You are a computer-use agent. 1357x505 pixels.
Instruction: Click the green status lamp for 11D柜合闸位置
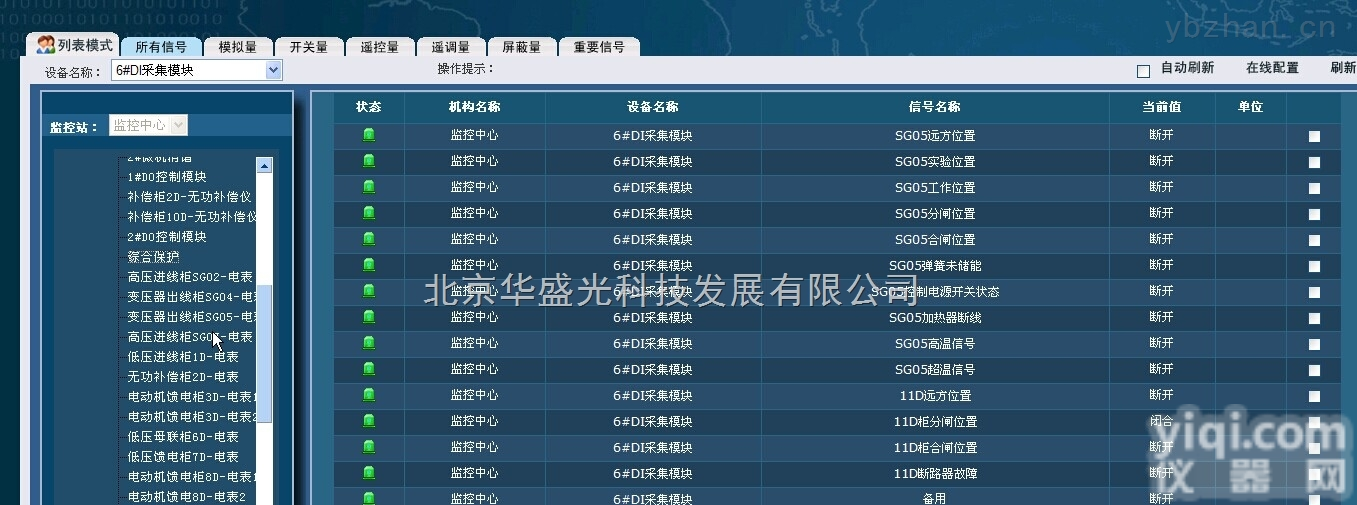click(x=369, y=447)
